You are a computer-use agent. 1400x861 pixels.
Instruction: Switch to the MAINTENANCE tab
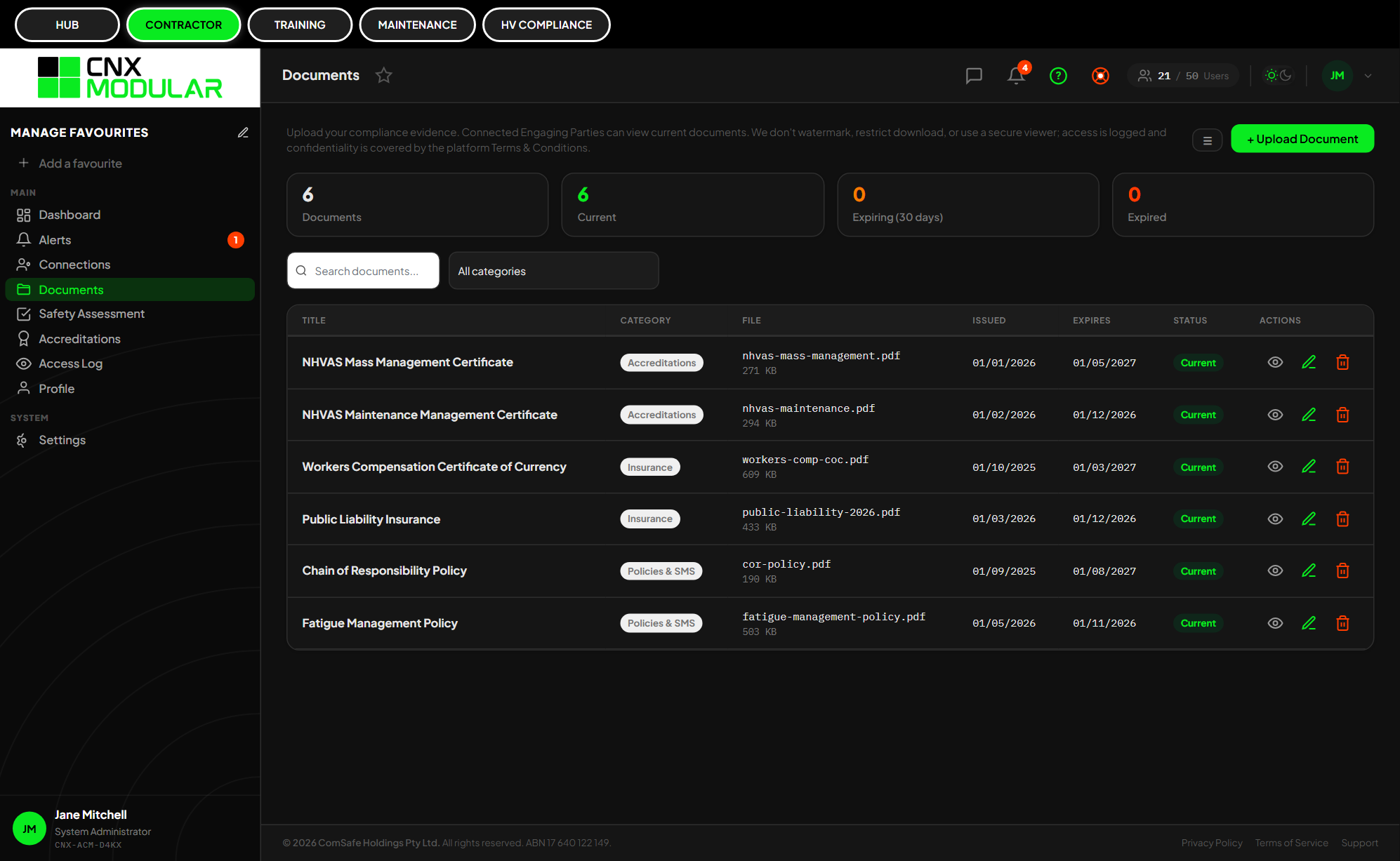(417, 25)
